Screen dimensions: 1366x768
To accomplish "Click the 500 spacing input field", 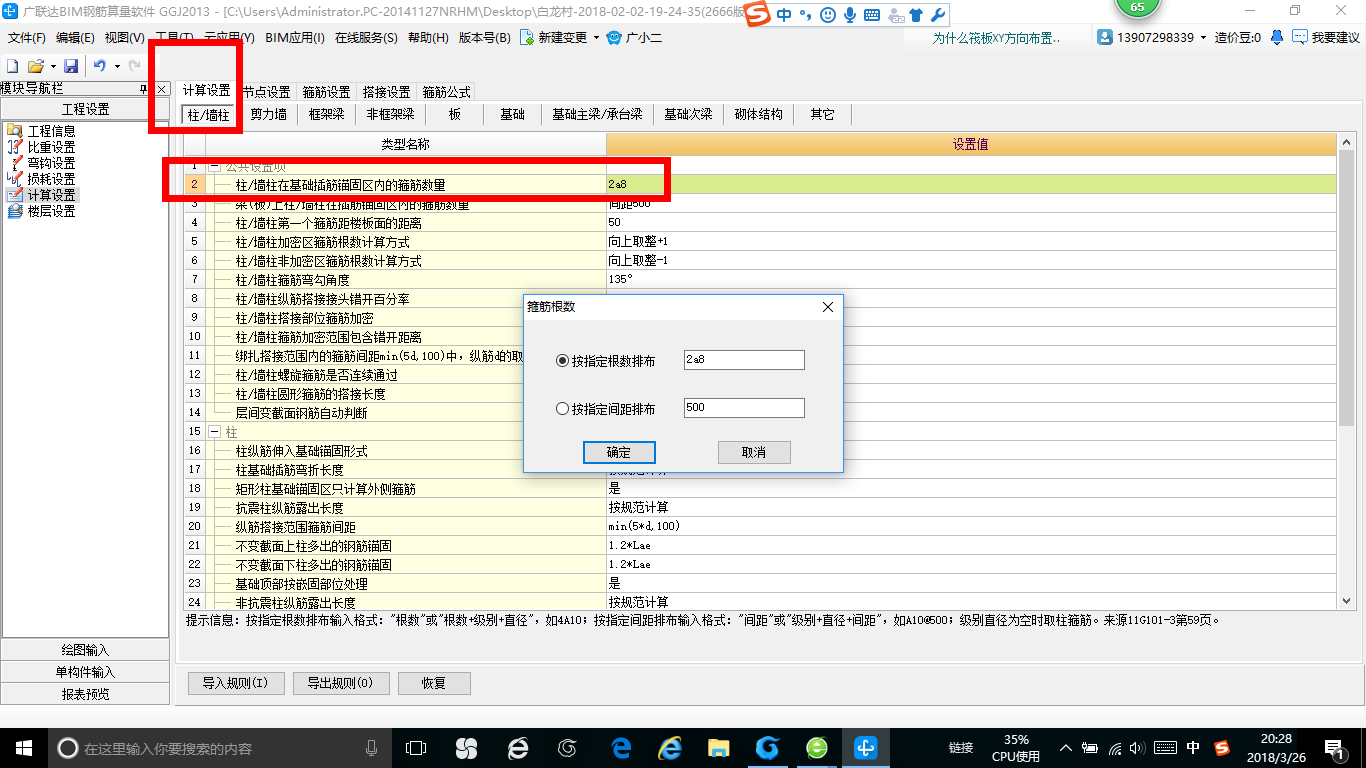I will tap(744, 408).
